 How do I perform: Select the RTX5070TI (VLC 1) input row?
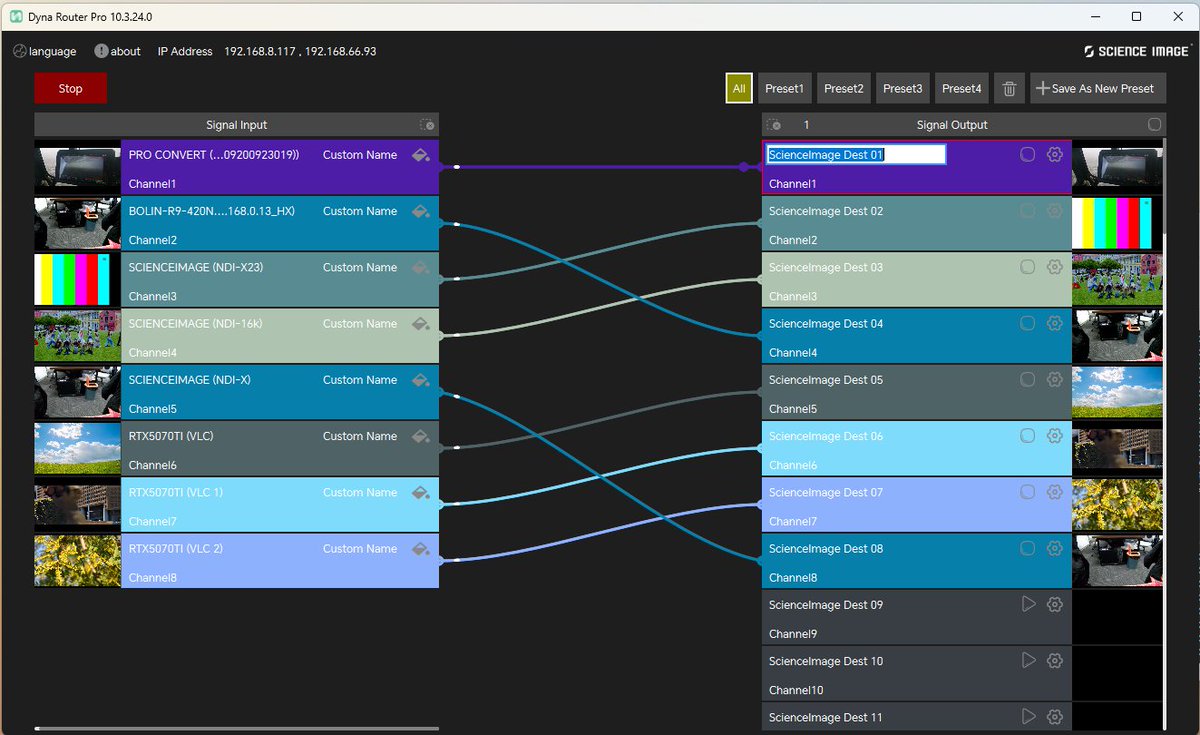(280, 504)
